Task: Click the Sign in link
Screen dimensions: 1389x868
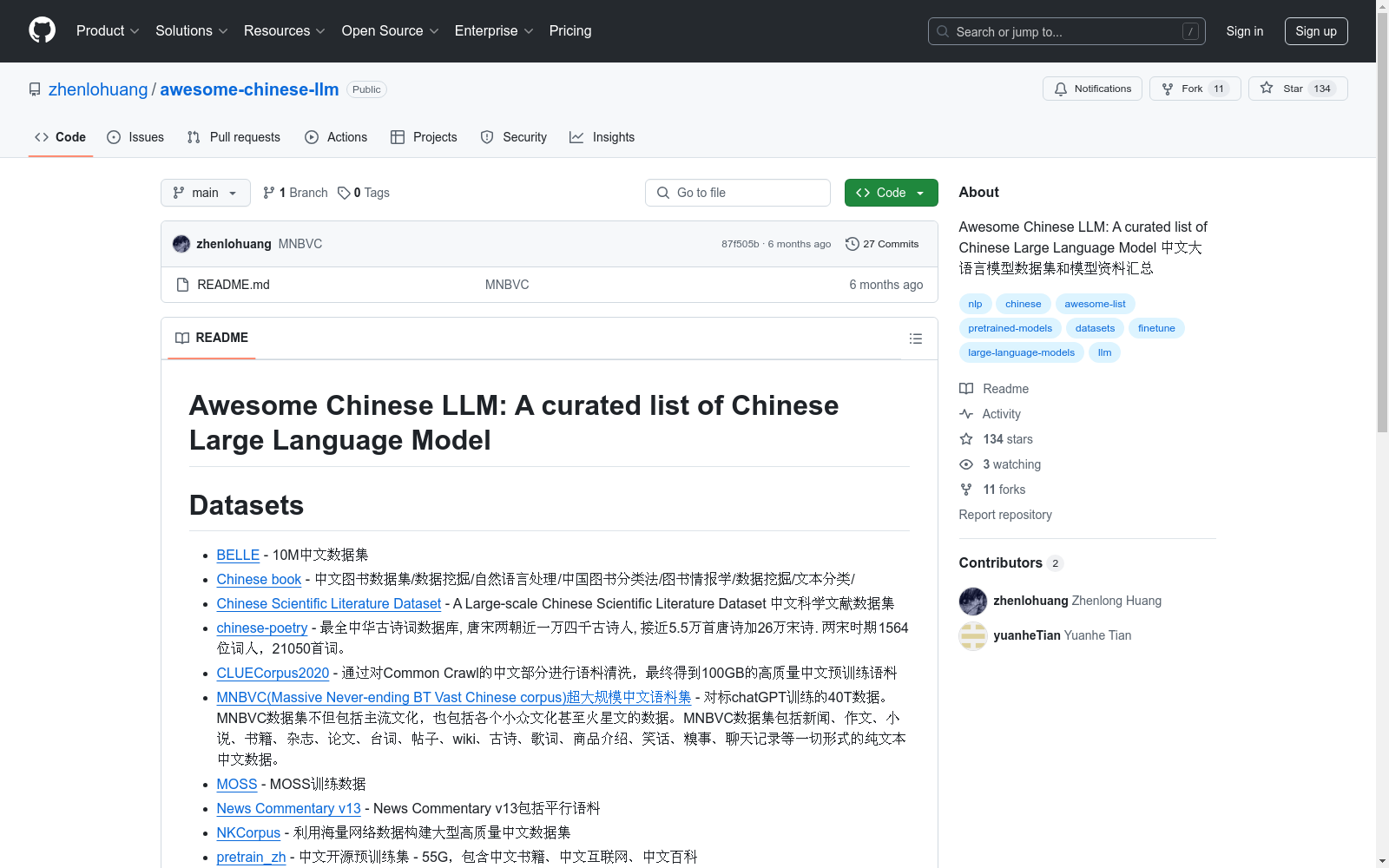Action: point(1245,31)
